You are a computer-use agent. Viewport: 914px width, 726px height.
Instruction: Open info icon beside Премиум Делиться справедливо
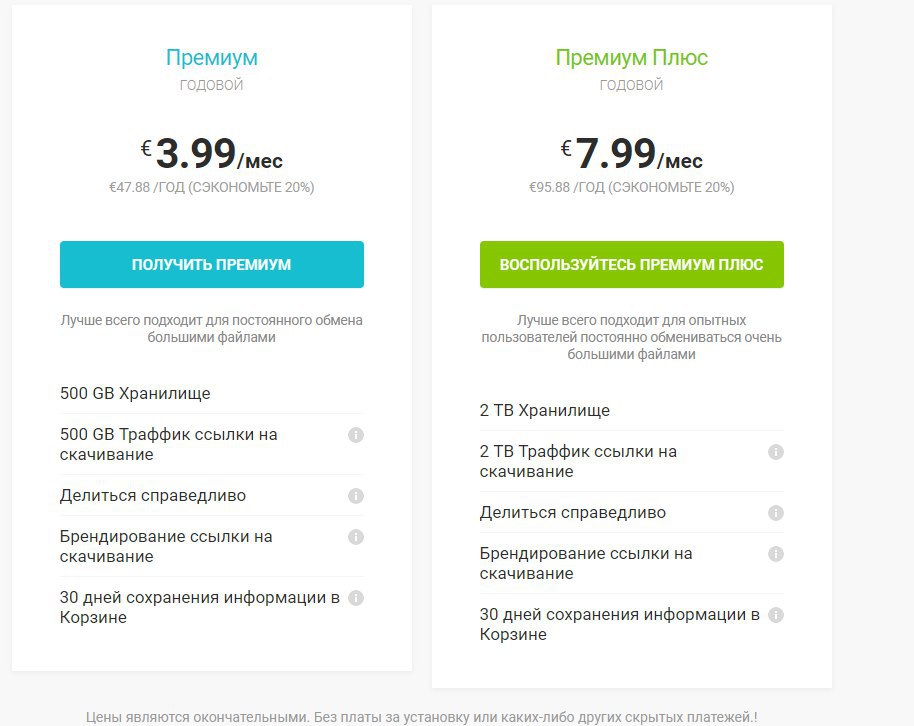point(356,496)
